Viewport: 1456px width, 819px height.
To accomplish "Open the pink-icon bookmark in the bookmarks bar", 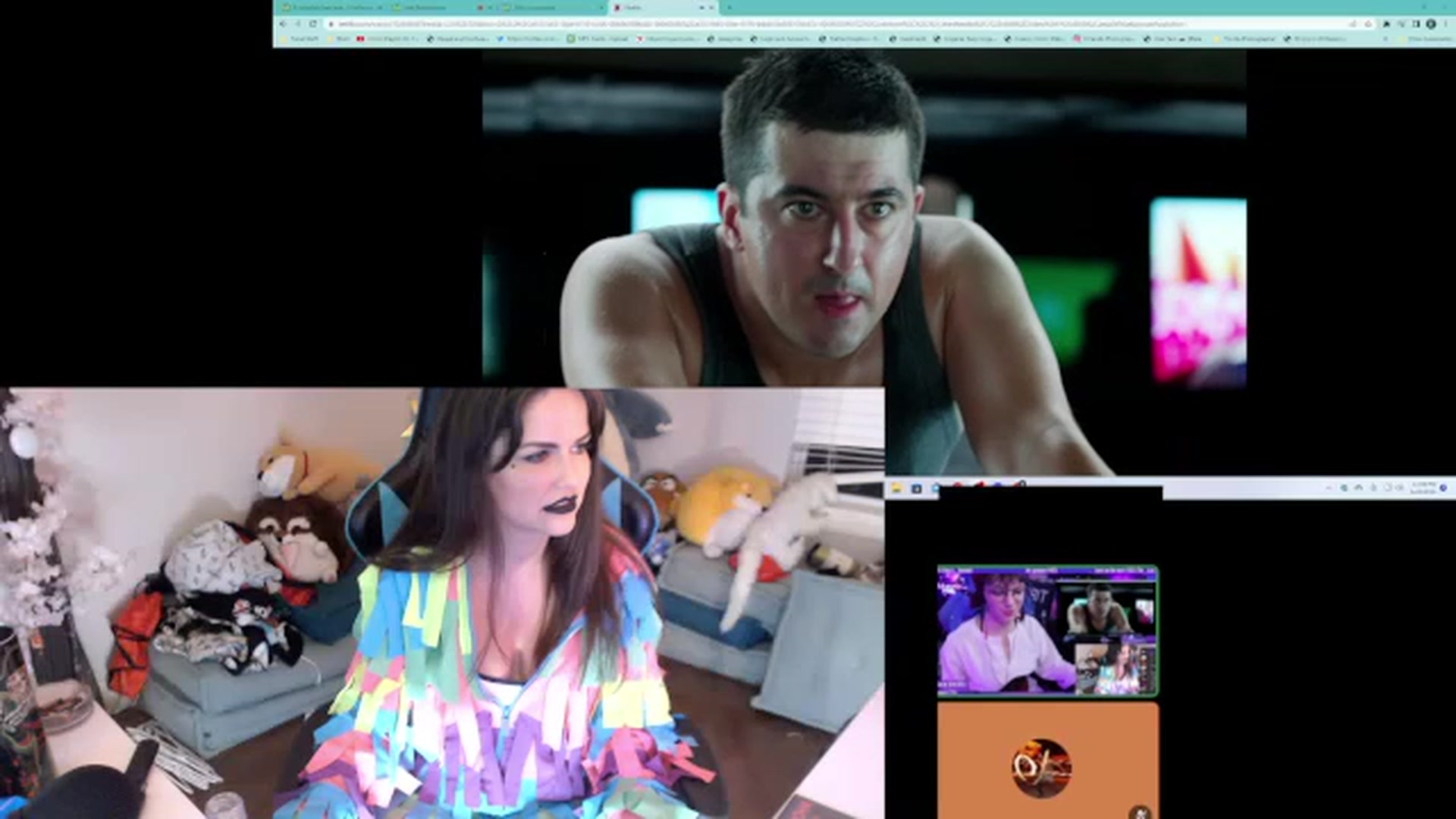I will click(x=1104, y=39).
